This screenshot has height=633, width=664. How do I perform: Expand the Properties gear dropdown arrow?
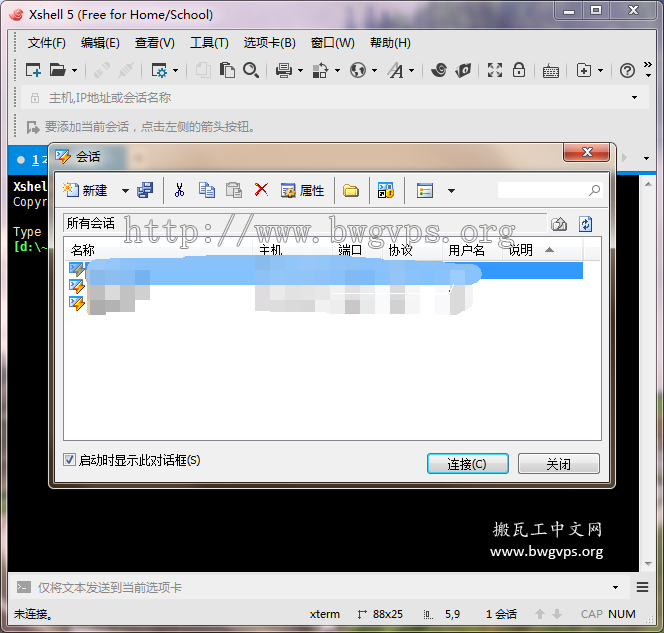pos(175,70)
